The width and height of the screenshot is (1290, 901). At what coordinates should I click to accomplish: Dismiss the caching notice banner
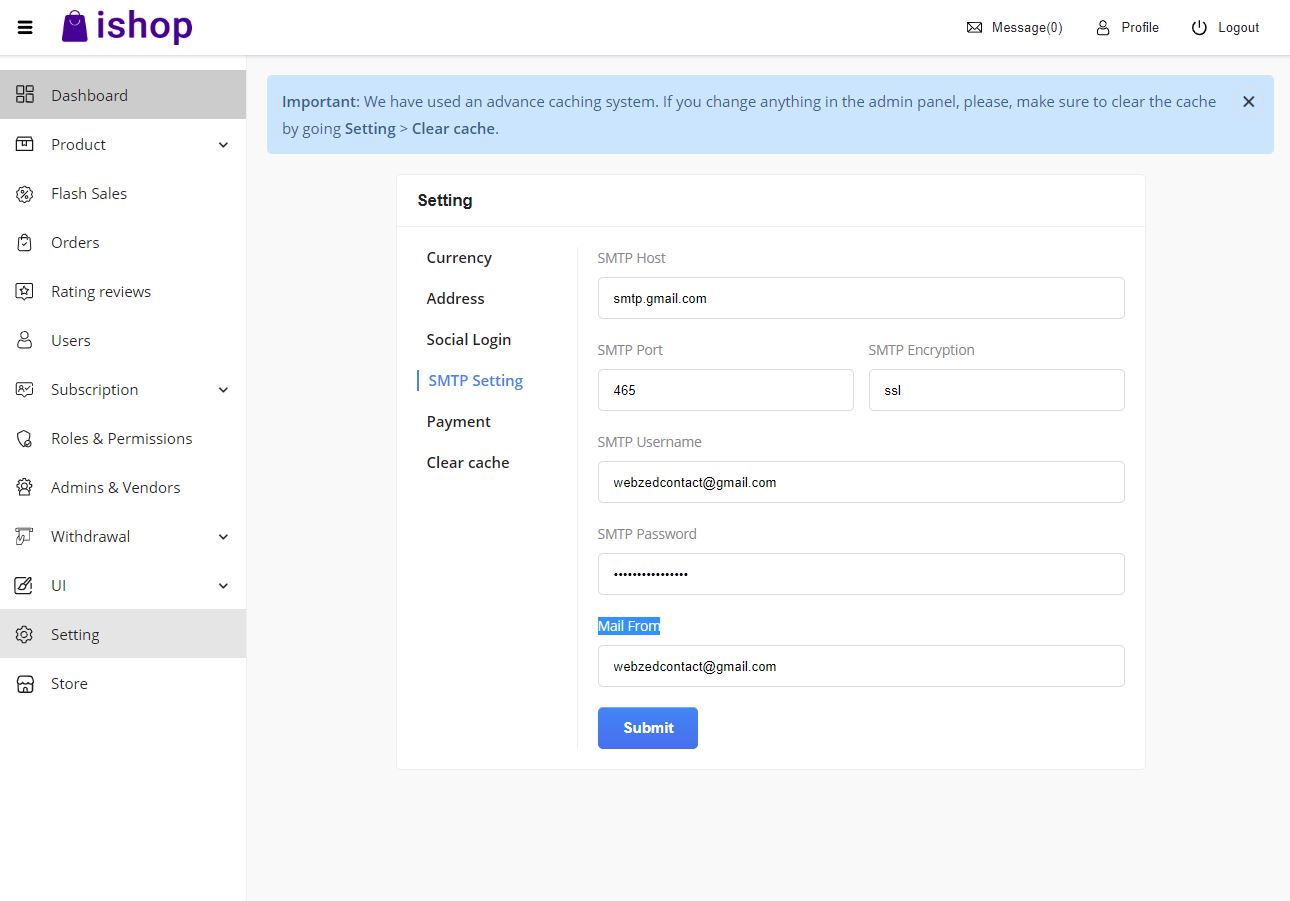[1248, 102]
